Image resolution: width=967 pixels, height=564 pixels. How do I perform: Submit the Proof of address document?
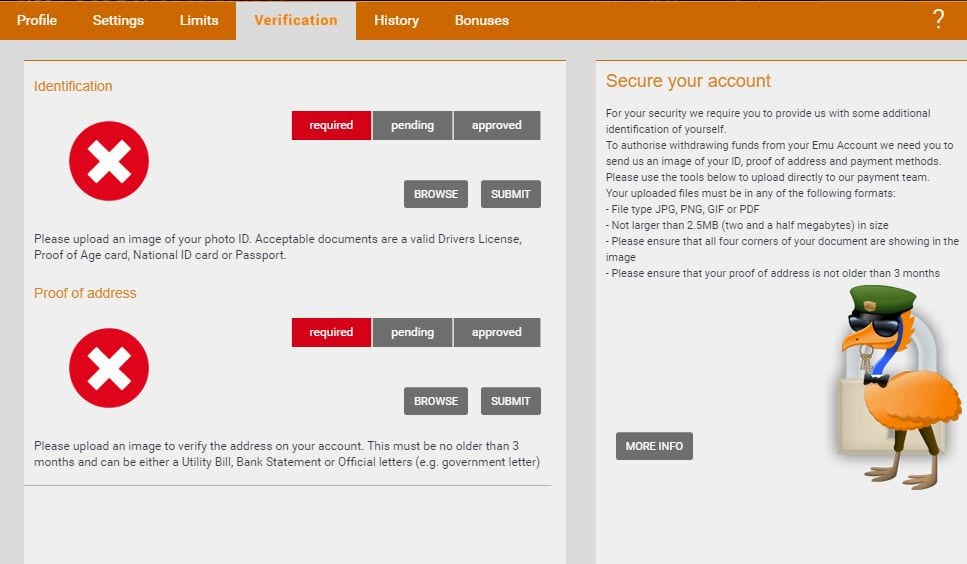click(510, 401)
